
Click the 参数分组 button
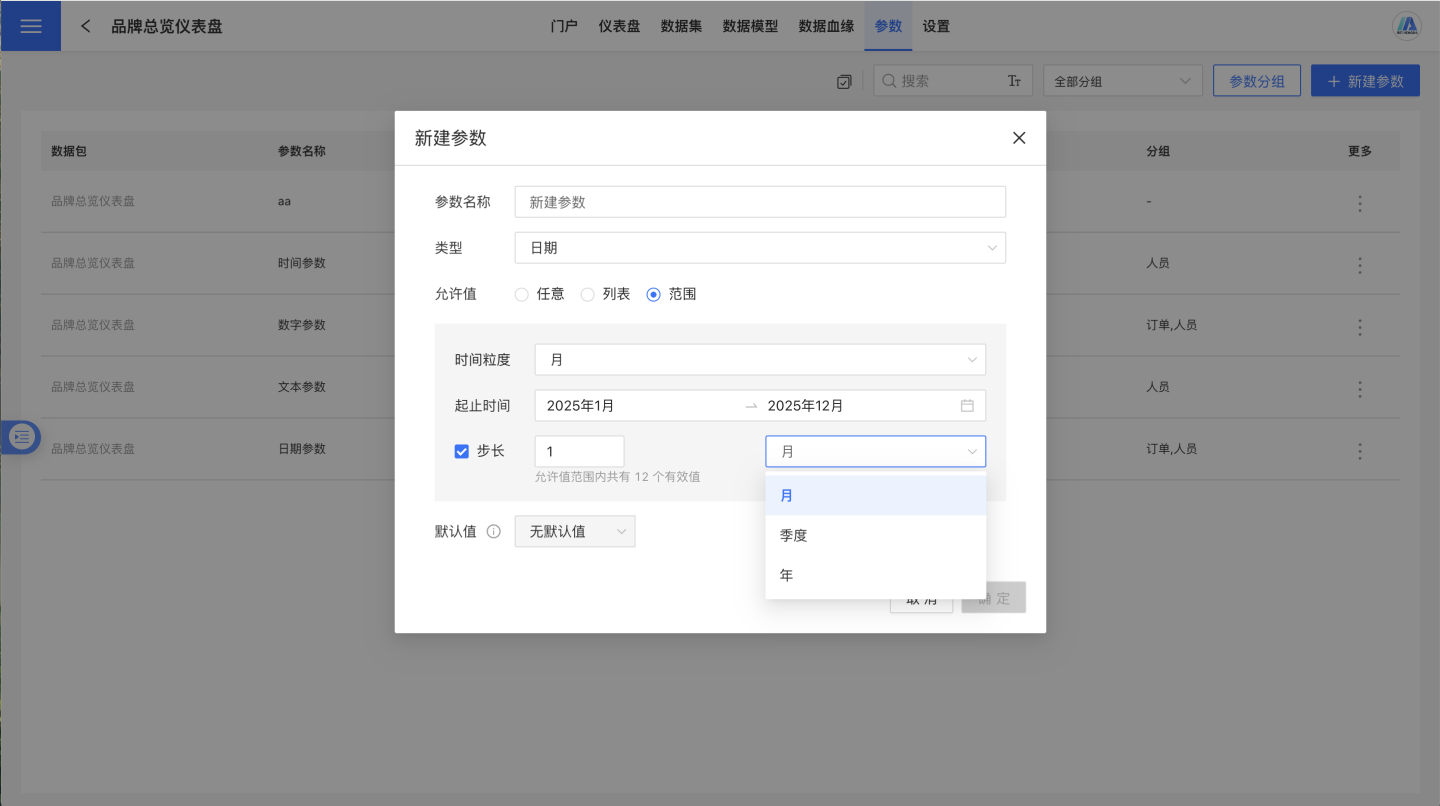(1256, 81)
